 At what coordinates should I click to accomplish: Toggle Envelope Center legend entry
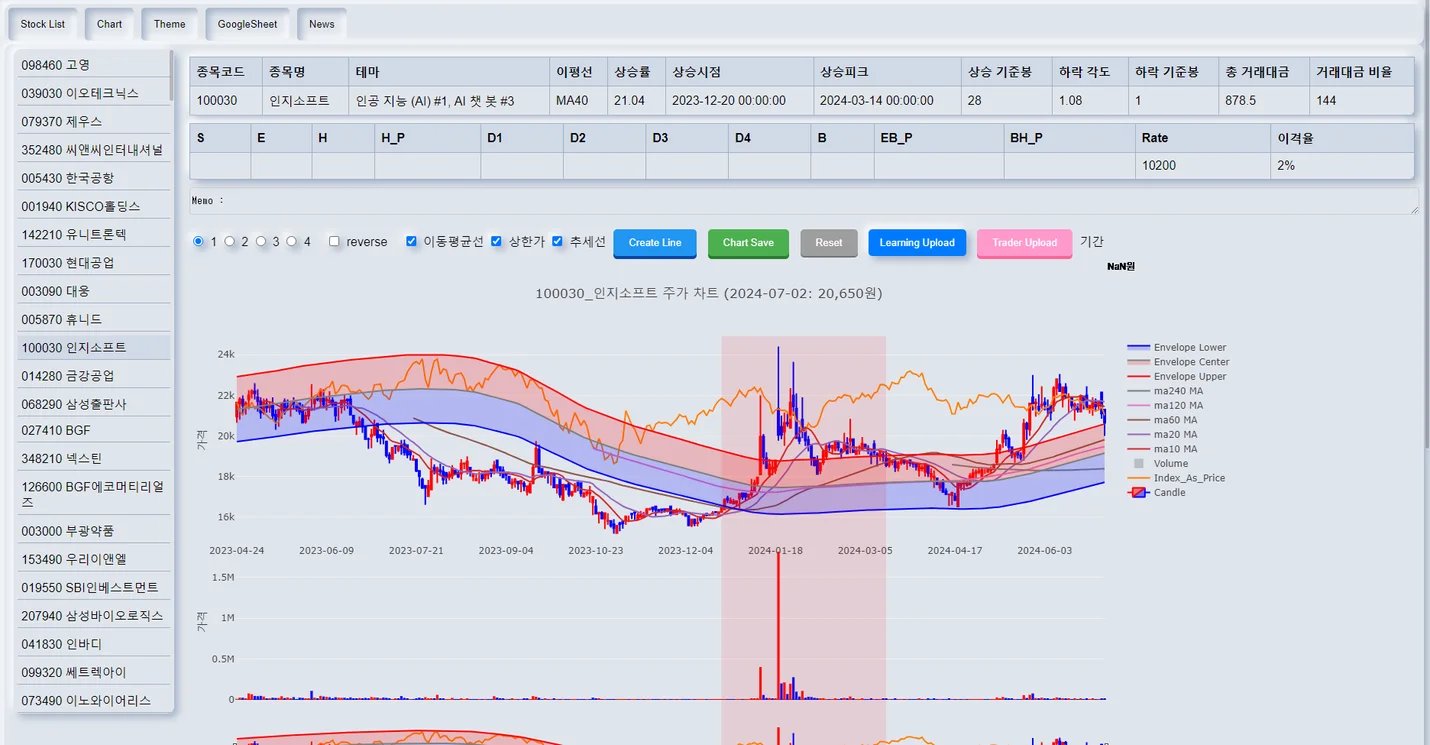(1178, 362)
